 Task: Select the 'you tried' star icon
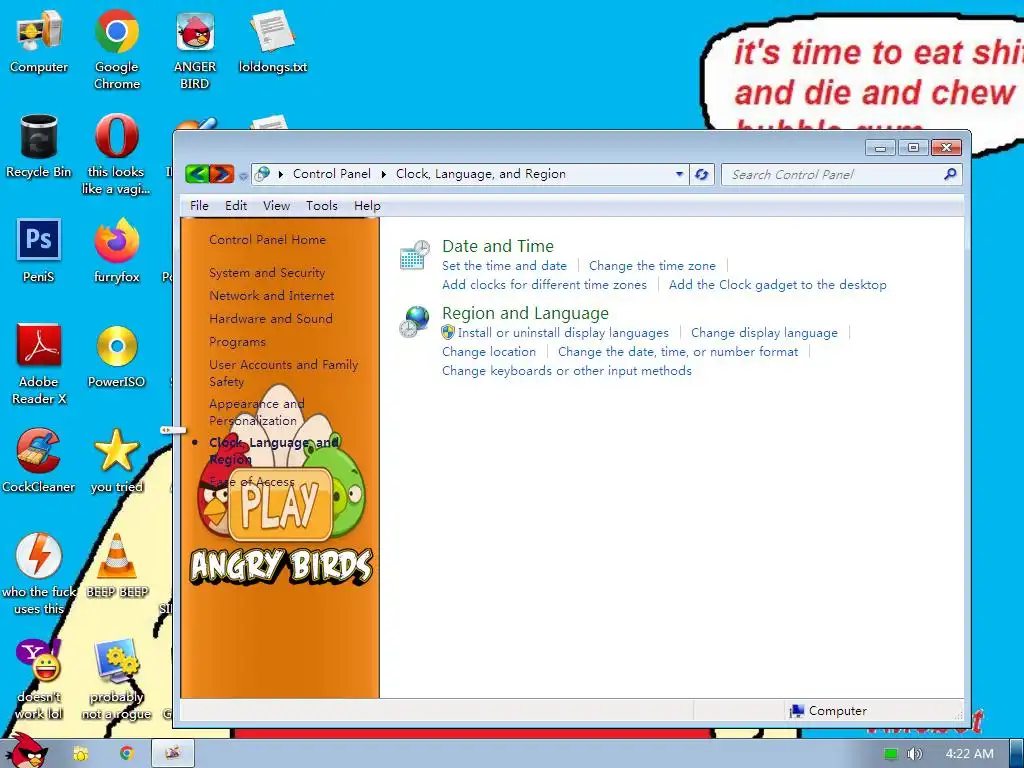116,460
